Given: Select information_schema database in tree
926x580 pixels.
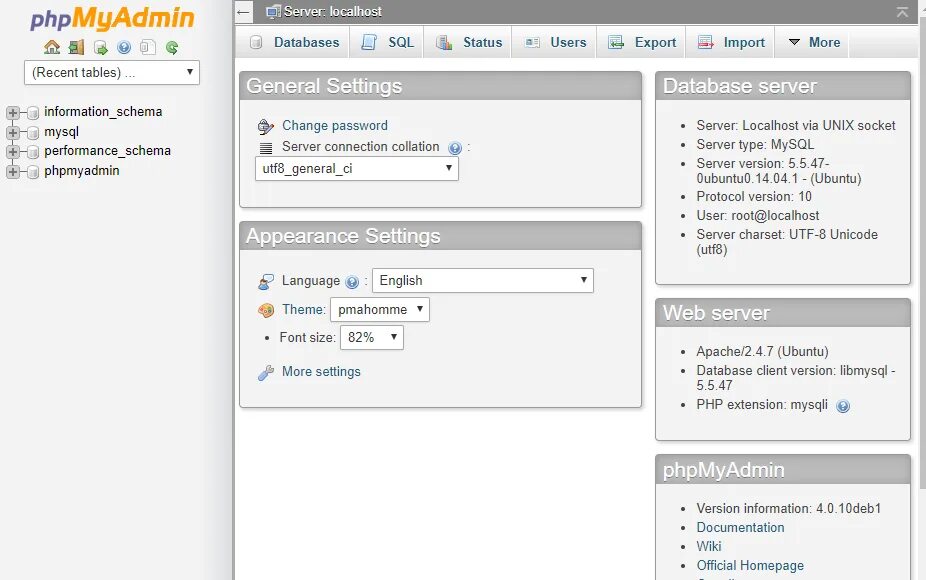Looking at the screenshot, I should 103,112.
